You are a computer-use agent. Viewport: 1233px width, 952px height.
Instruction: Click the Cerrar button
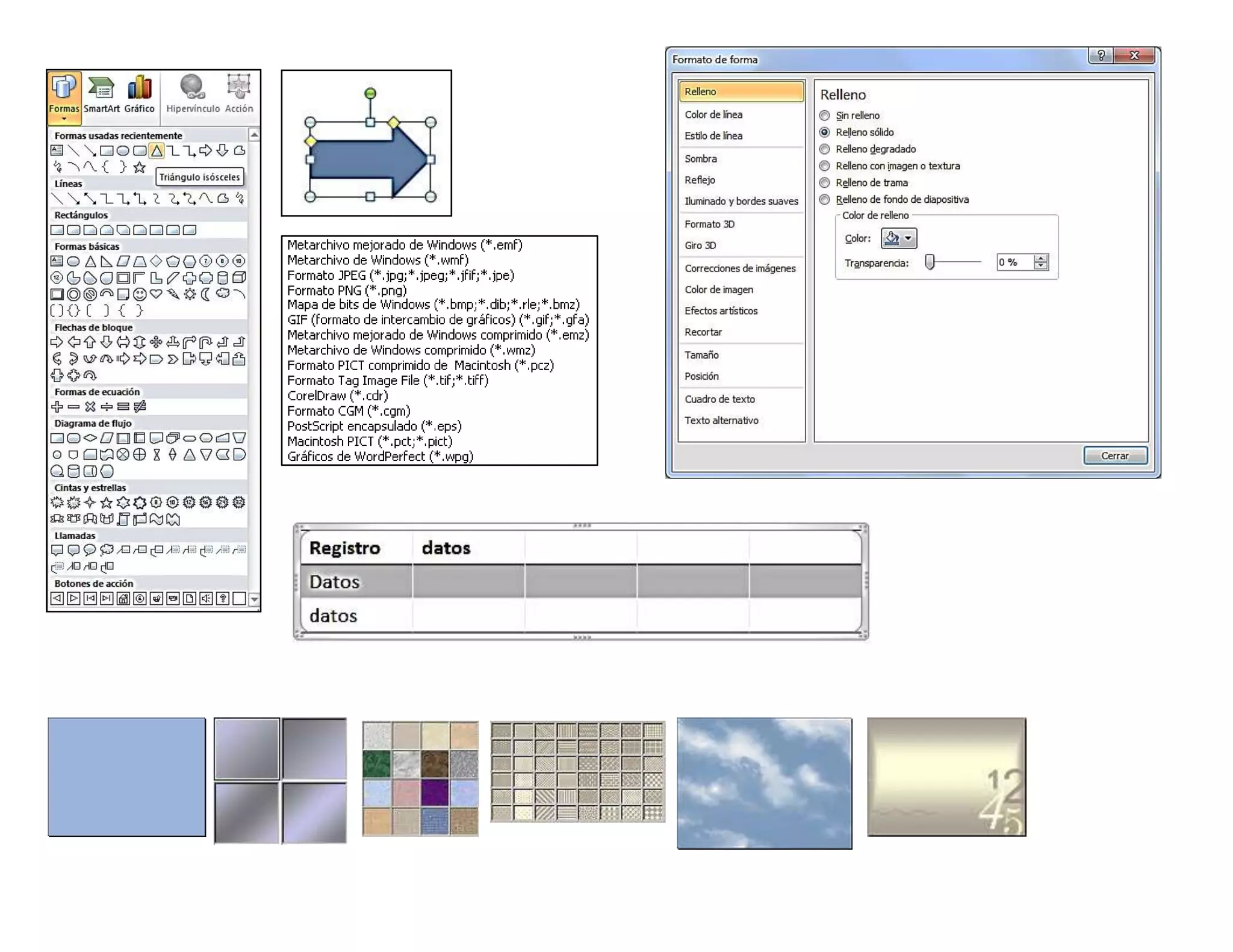pyautogui.click(x=1114, y=456)
